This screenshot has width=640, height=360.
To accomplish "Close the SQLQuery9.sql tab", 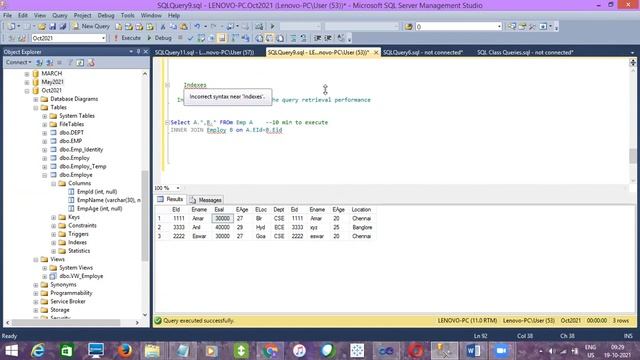I will 376,52.
